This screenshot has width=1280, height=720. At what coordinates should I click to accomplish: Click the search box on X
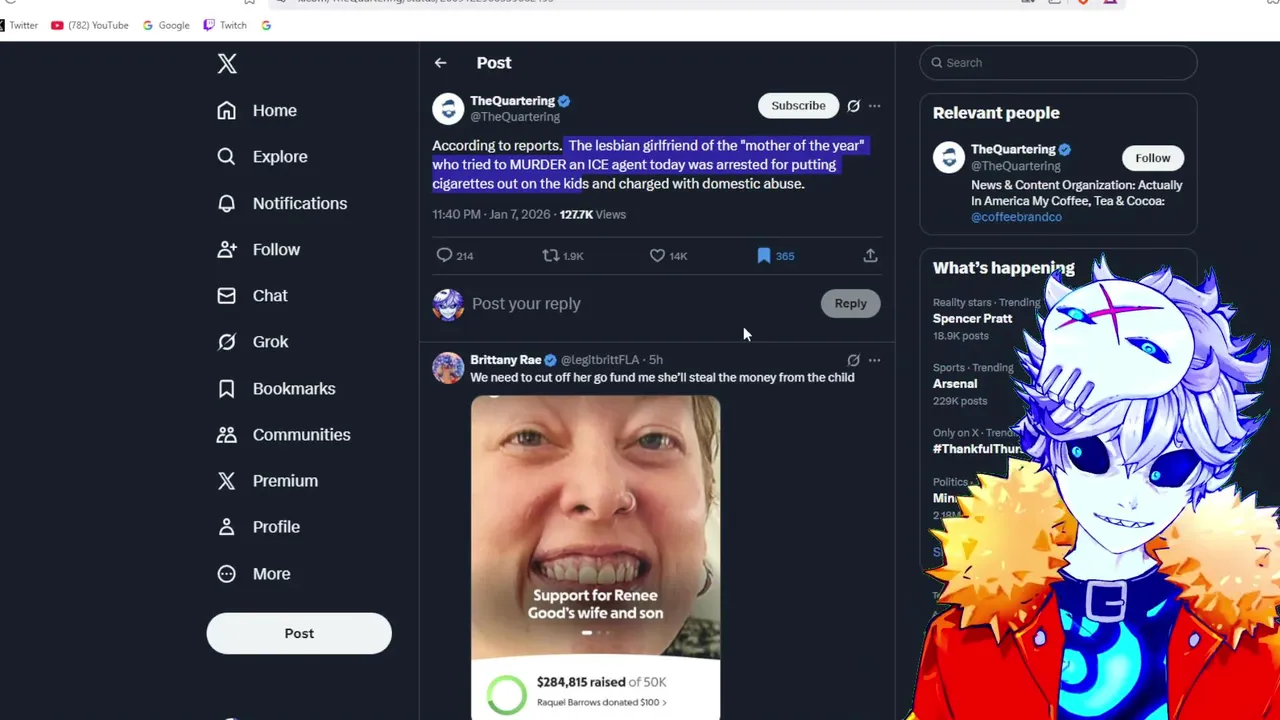click(x=1058, y=62)
